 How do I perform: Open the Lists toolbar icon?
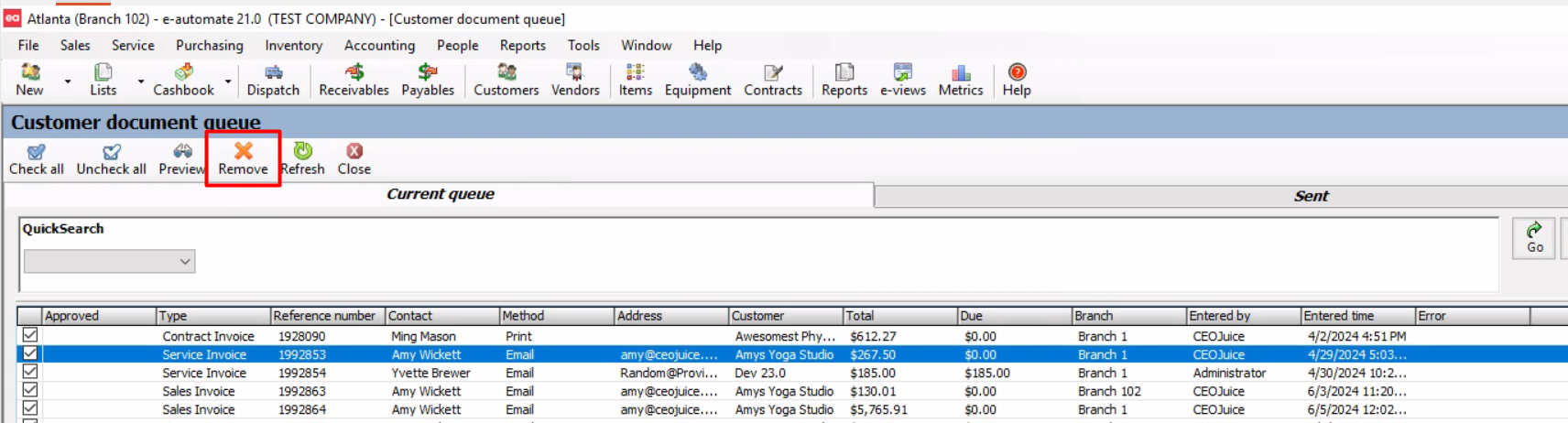[103, 80]
